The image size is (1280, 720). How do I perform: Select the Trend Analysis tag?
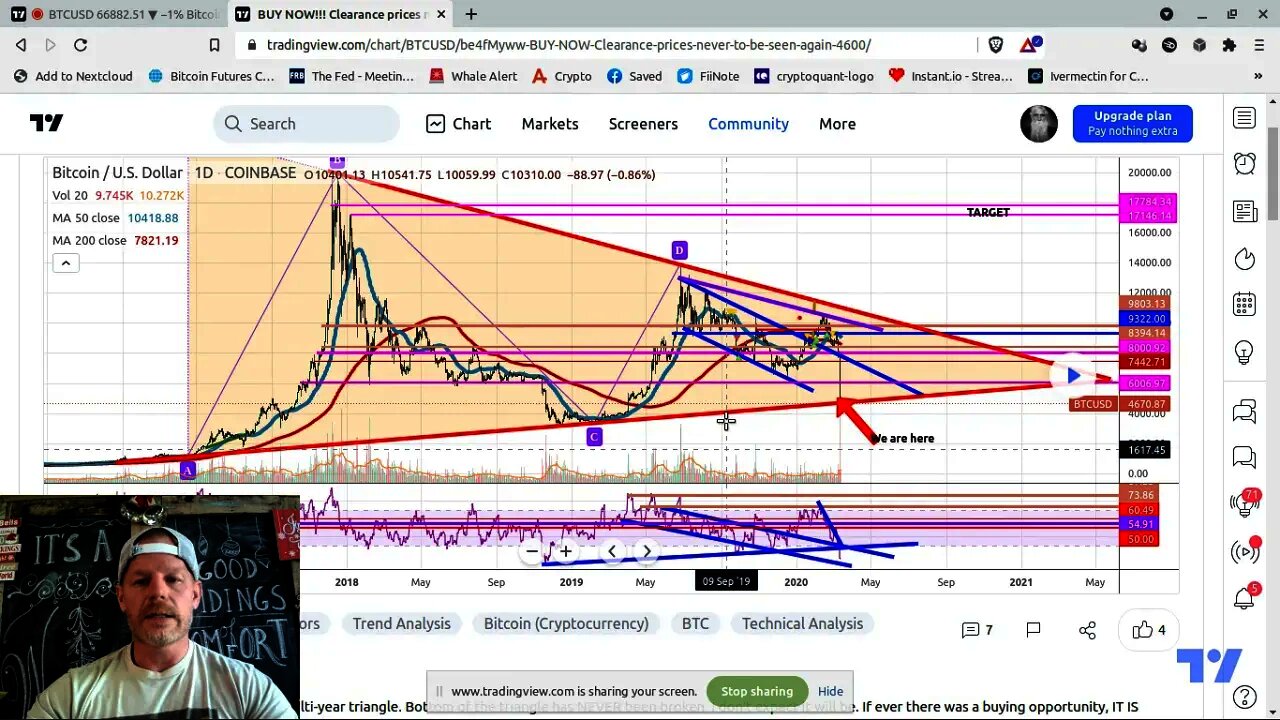point(401,623)
